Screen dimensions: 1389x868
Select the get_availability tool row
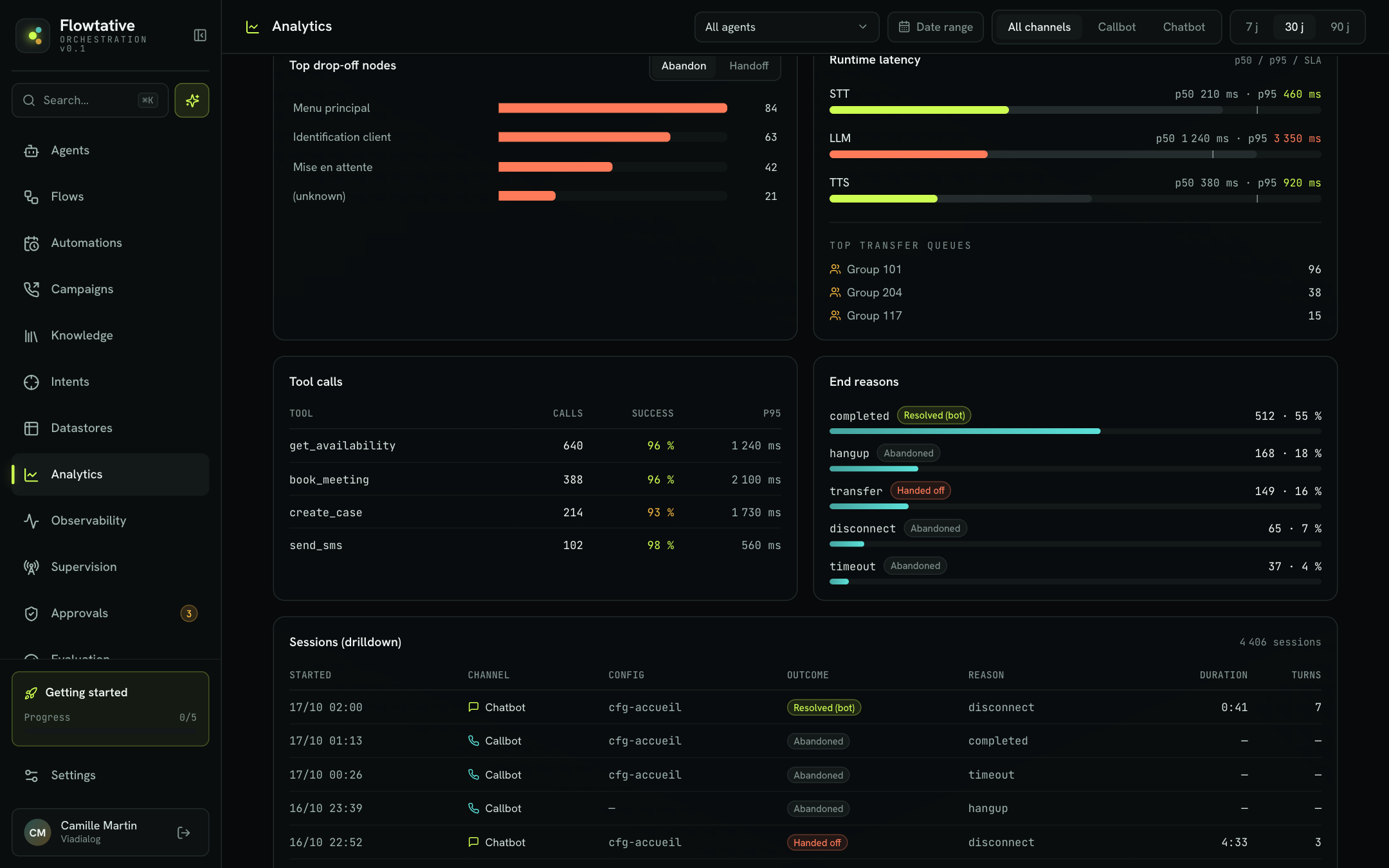535,446
